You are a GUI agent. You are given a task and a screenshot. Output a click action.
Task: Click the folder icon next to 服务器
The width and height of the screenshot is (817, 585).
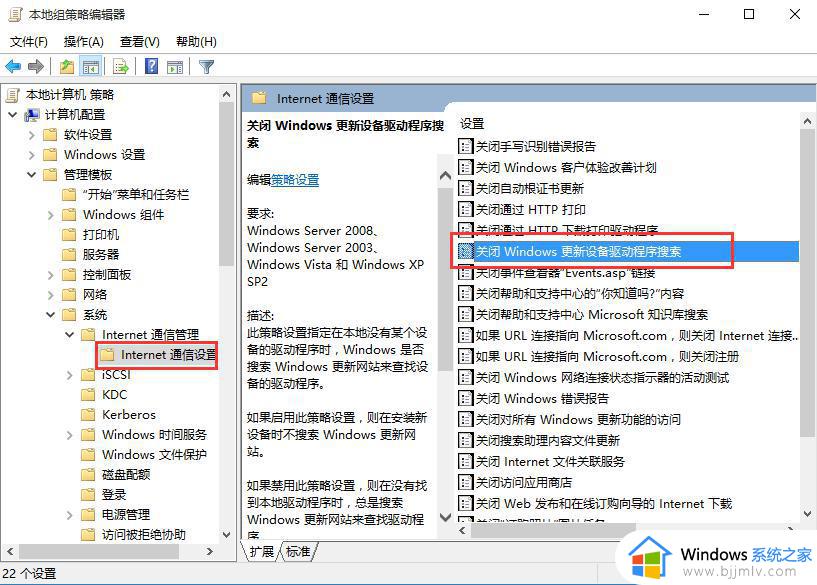(x=69, y=255)
